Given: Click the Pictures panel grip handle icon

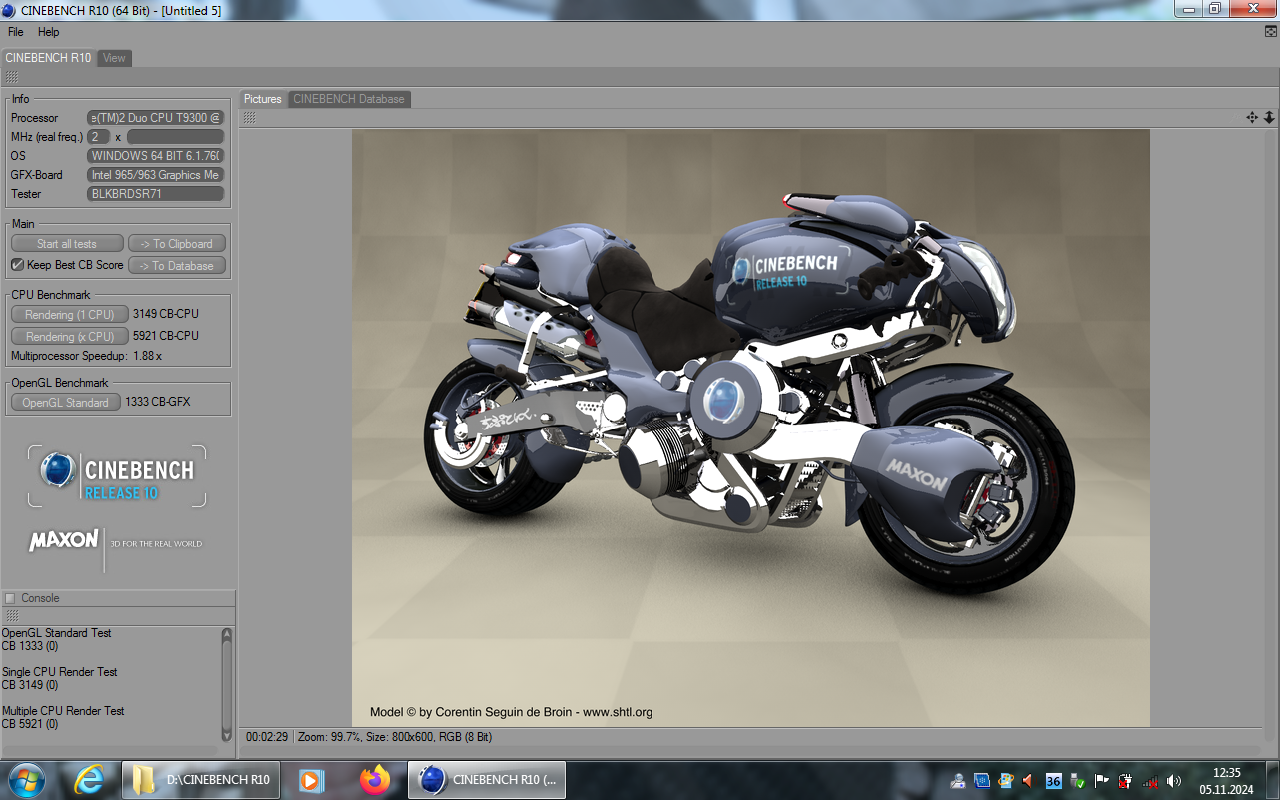Looking at the screenshot, I should tap(249, 118).
